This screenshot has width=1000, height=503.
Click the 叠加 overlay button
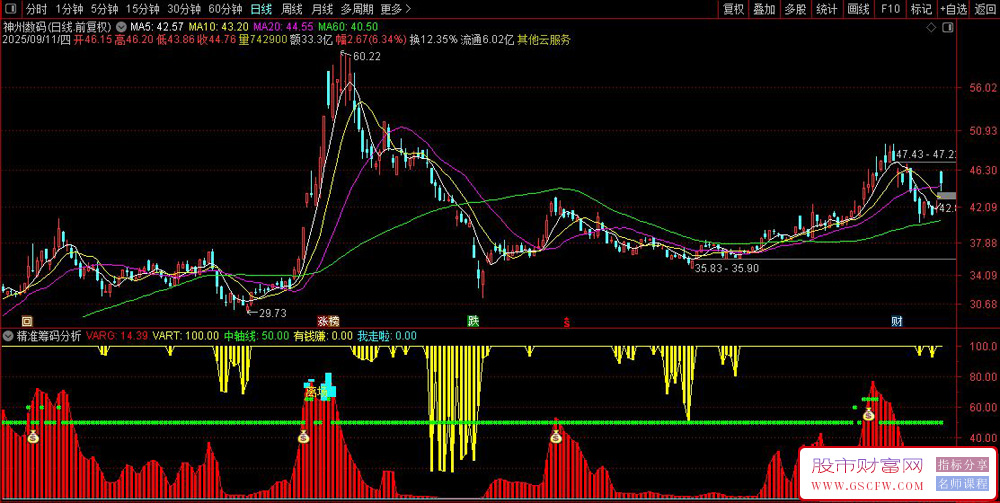click(x=764, y=9)
